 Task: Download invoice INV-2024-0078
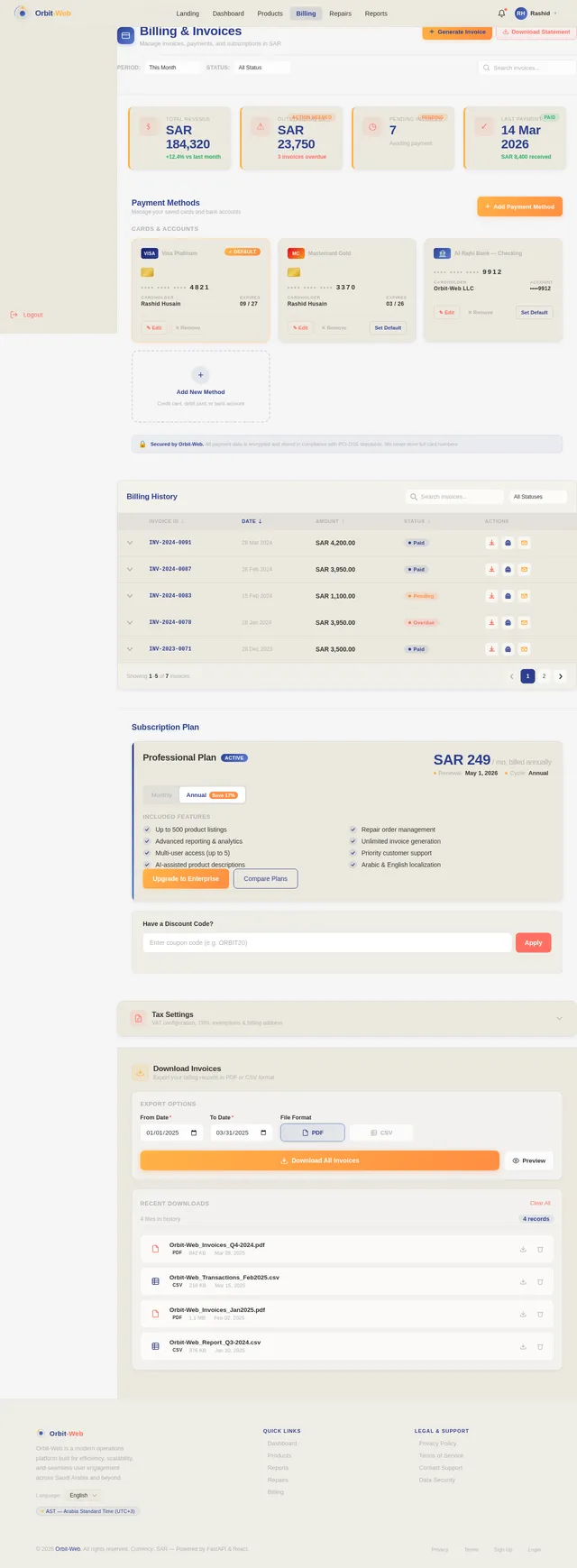[491, 622]
